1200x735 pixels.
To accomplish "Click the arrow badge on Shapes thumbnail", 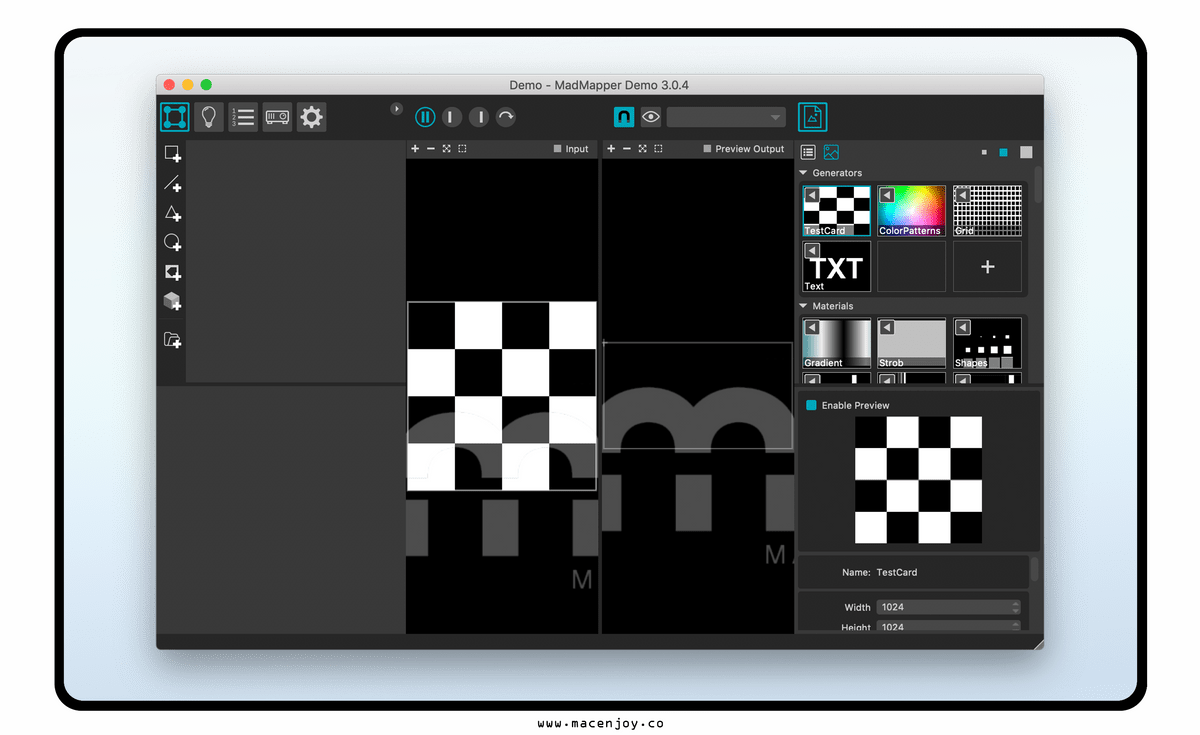I will pos(962,327).
